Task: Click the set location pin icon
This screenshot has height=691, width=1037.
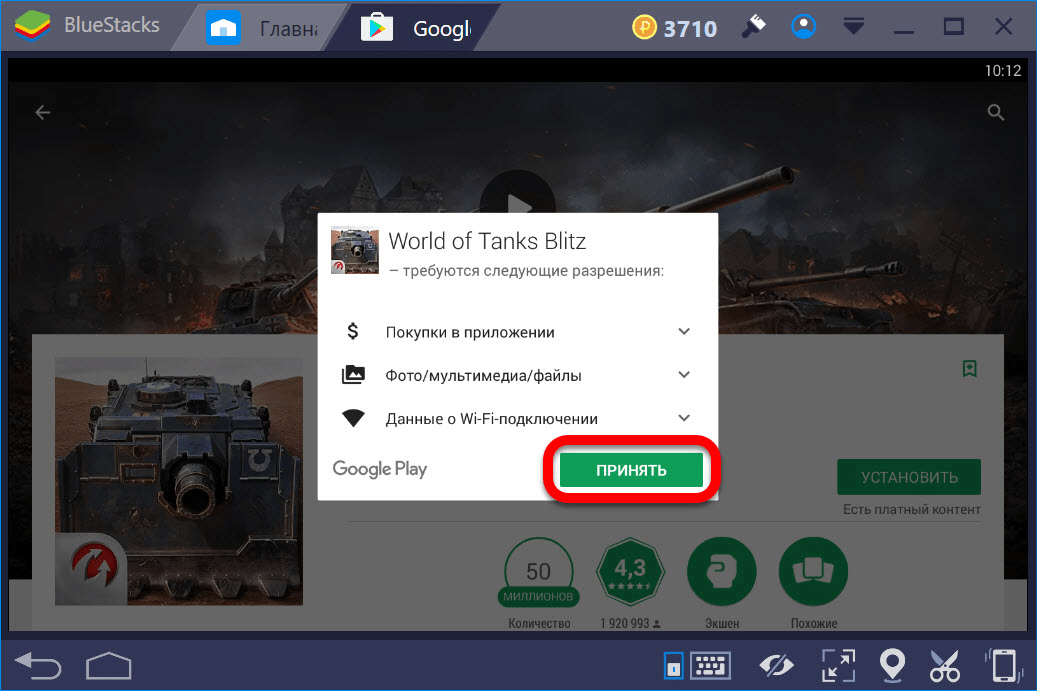Action: tap(892, 665)
